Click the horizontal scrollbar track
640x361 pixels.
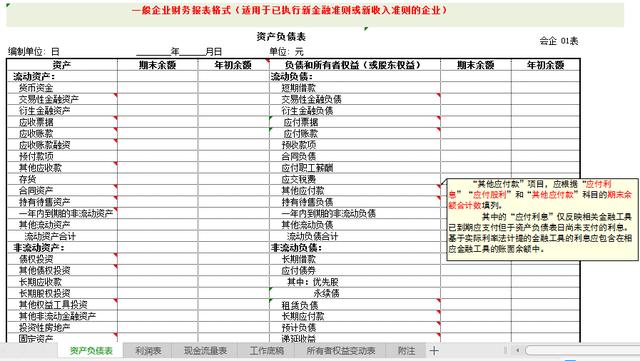coord(583,350)
